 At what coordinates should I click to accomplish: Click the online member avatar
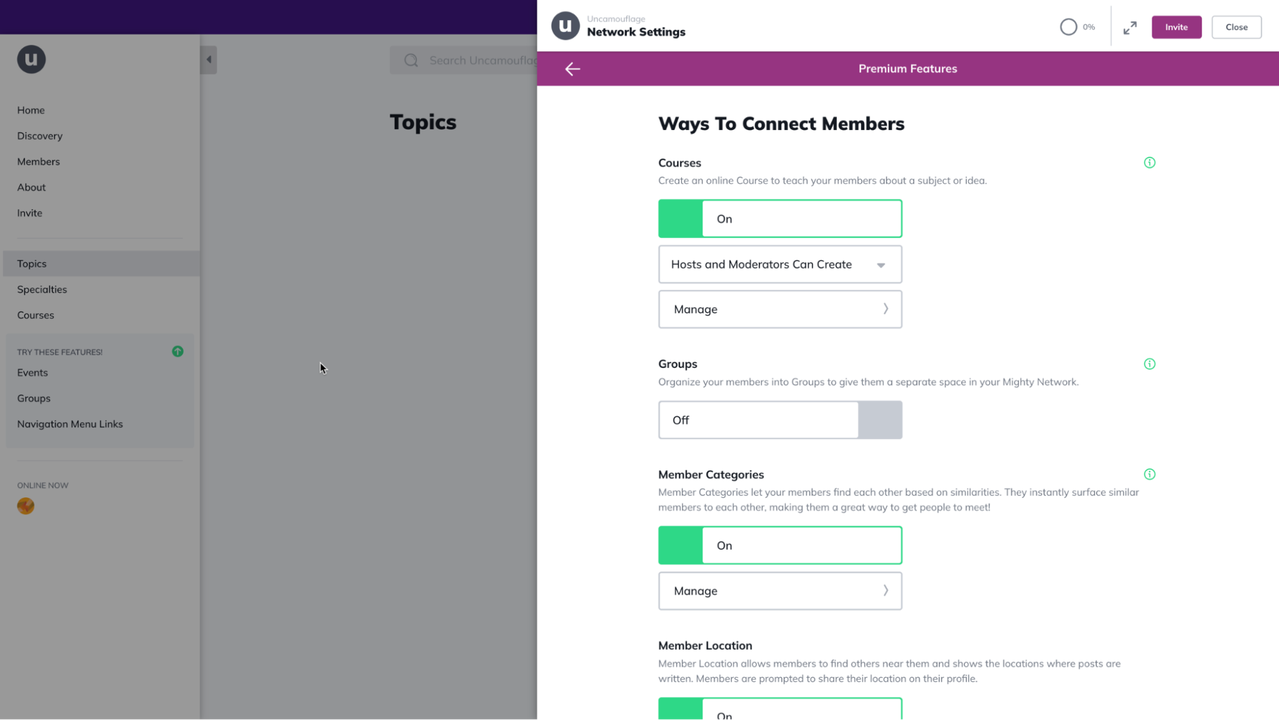[26, 506]
